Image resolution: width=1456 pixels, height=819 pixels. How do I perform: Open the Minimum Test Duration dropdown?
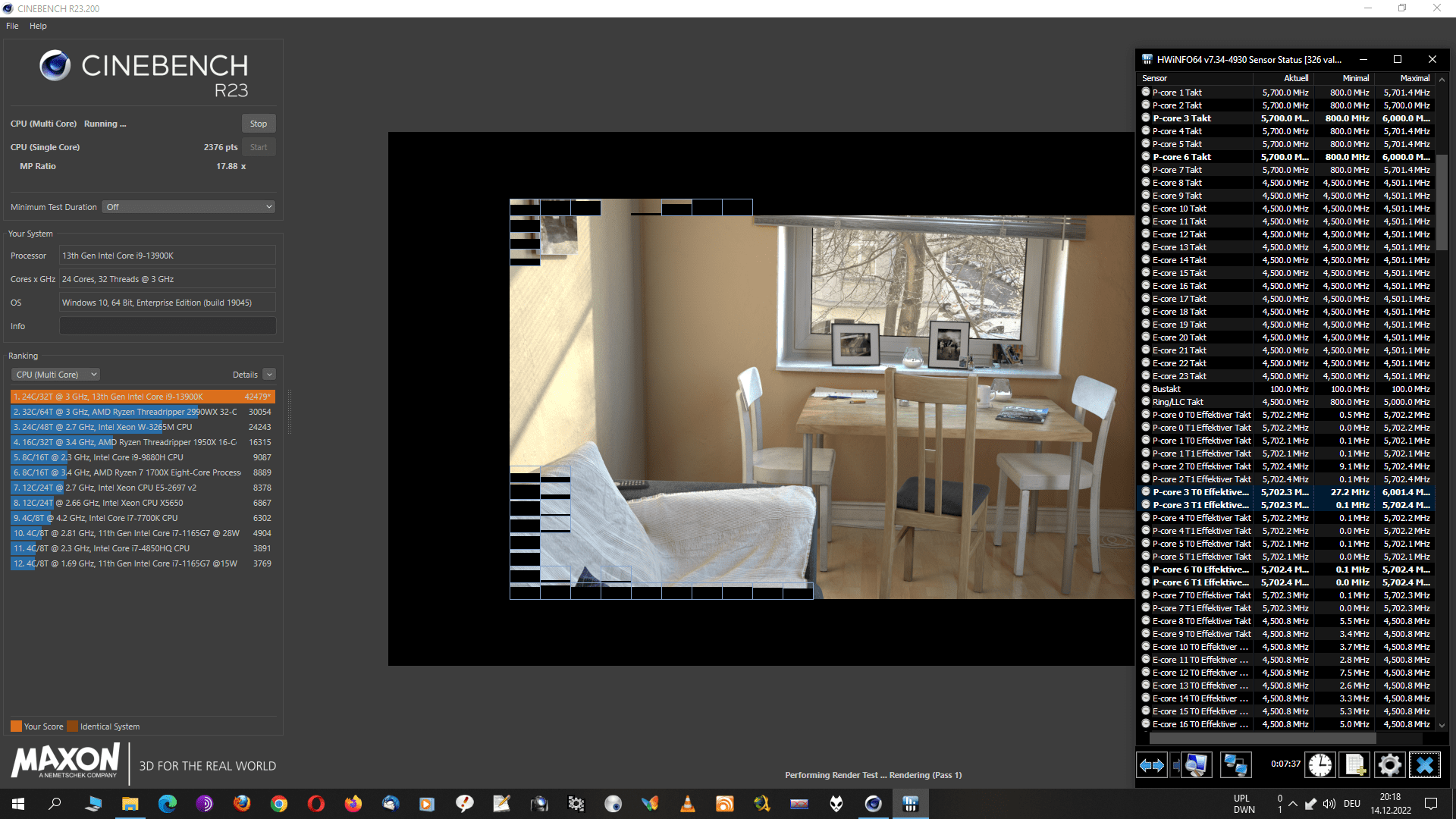click(x=188, y=207)
